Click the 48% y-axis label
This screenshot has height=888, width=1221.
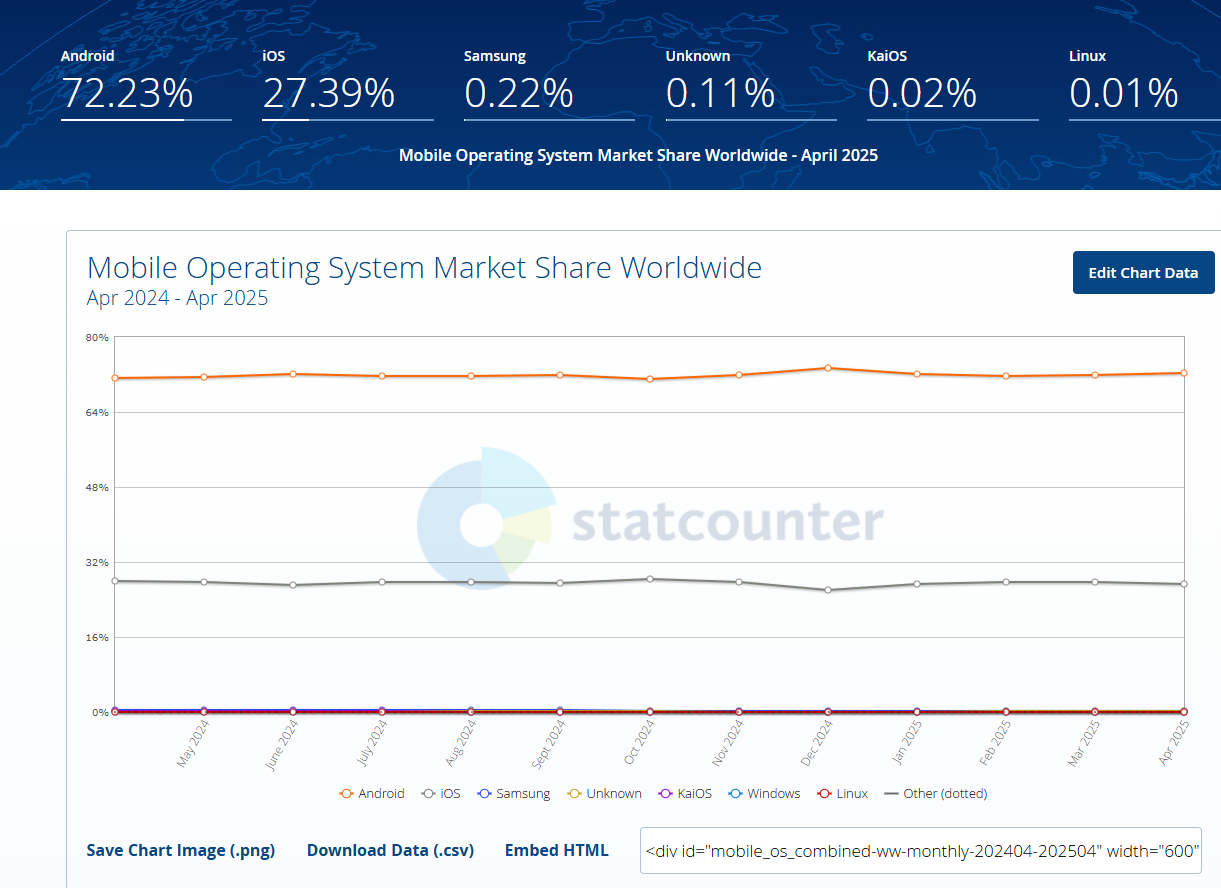97,487
